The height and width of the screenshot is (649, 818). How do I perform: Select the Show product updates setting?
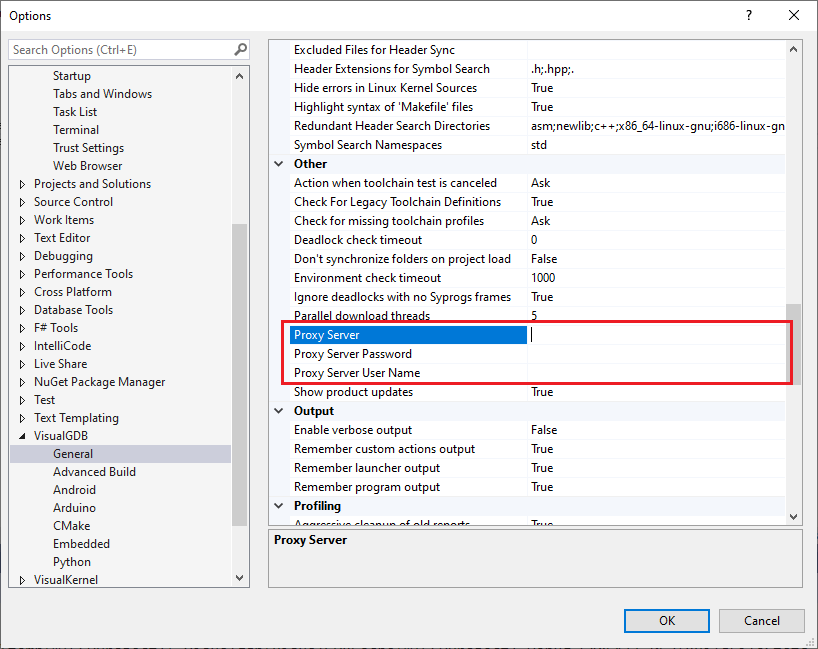coord(355,391)
